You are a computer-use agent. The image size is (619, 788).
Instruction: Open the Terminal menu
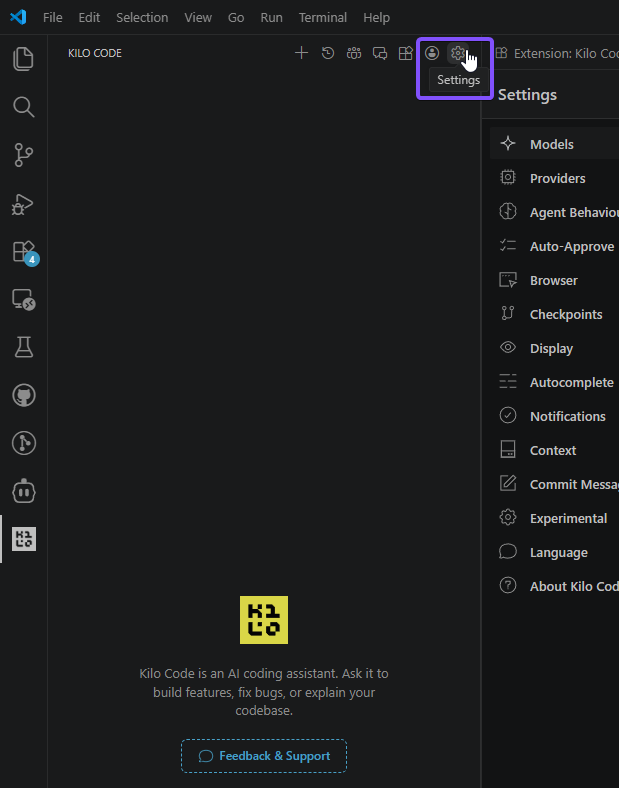tap(323, 18)
